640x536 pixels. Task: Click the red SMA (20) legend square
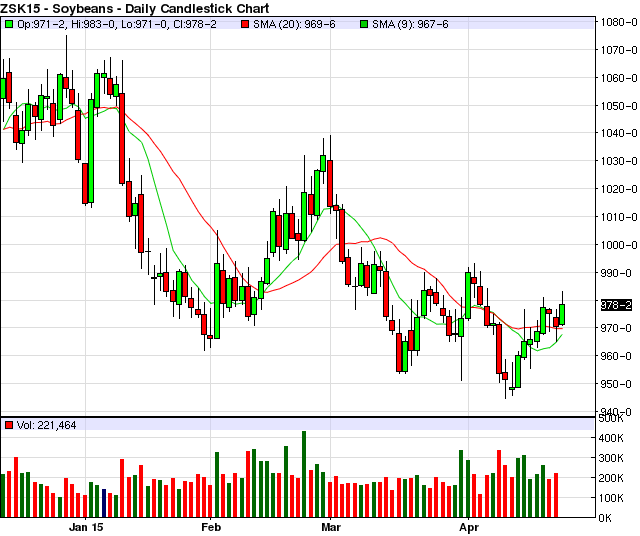click(x=245, y=24)
